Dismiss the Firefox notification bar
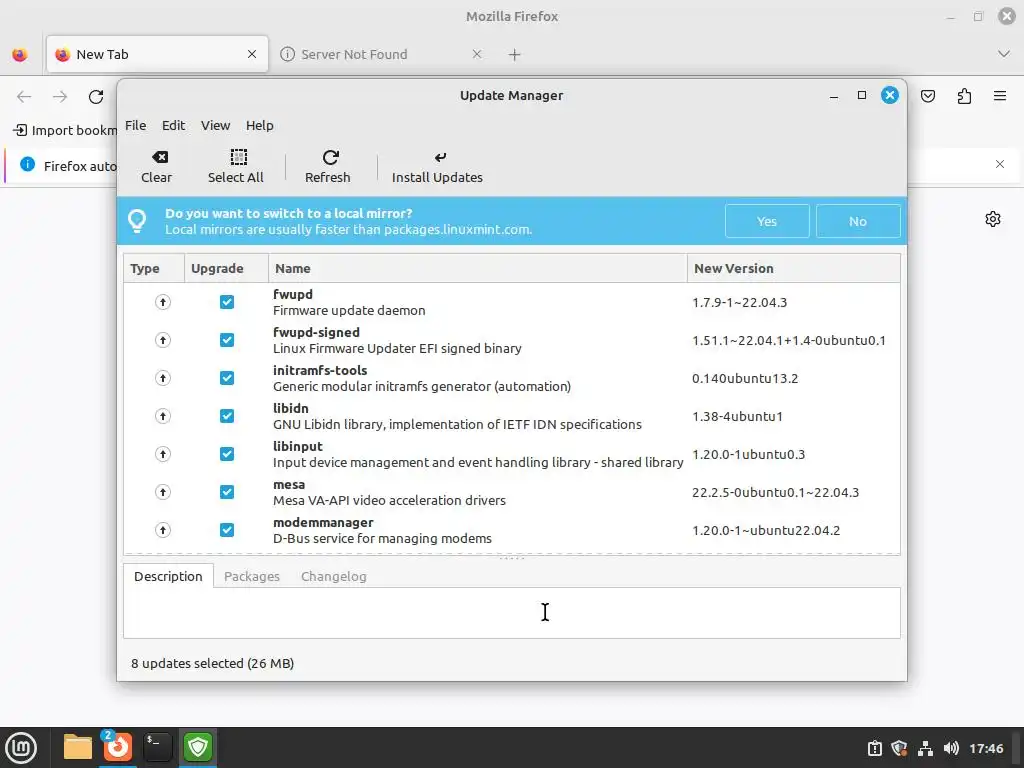1024x768 pixels. [x=1000, y=164]
